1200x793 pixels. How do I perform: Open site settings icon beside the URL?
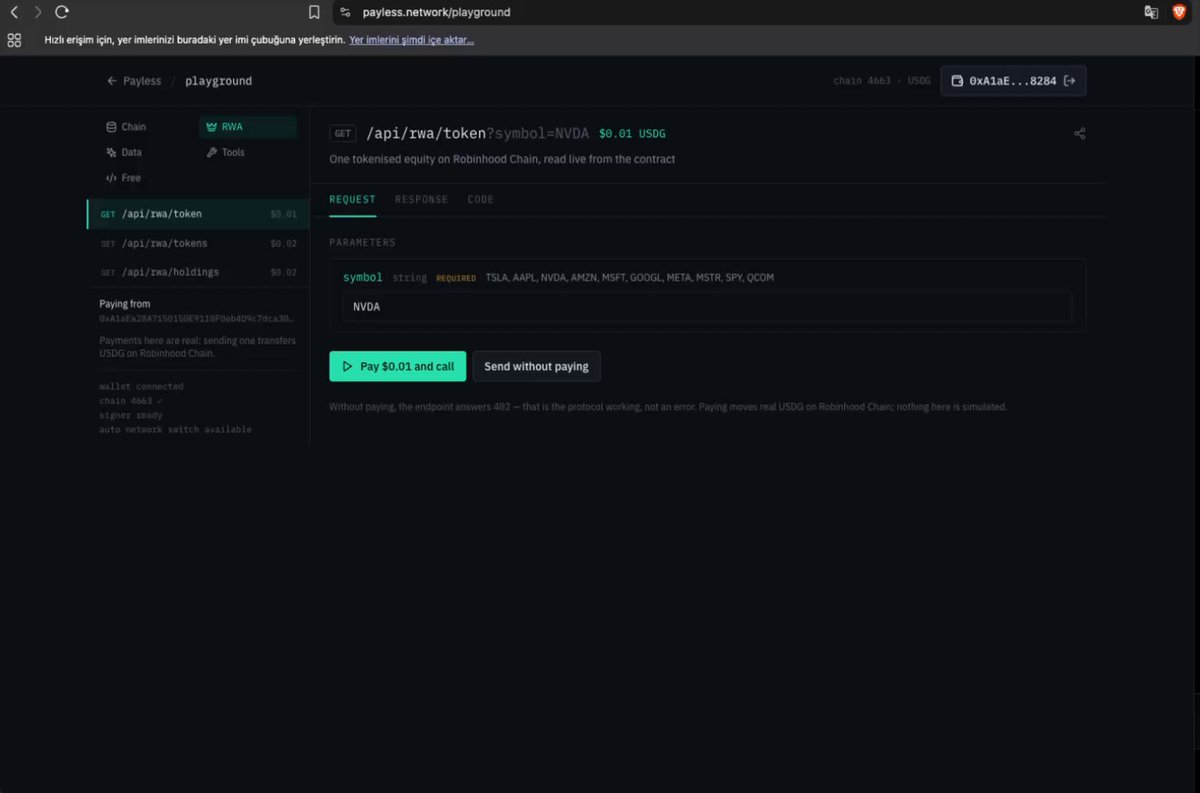pyautogui.click(x=345, y=12)
